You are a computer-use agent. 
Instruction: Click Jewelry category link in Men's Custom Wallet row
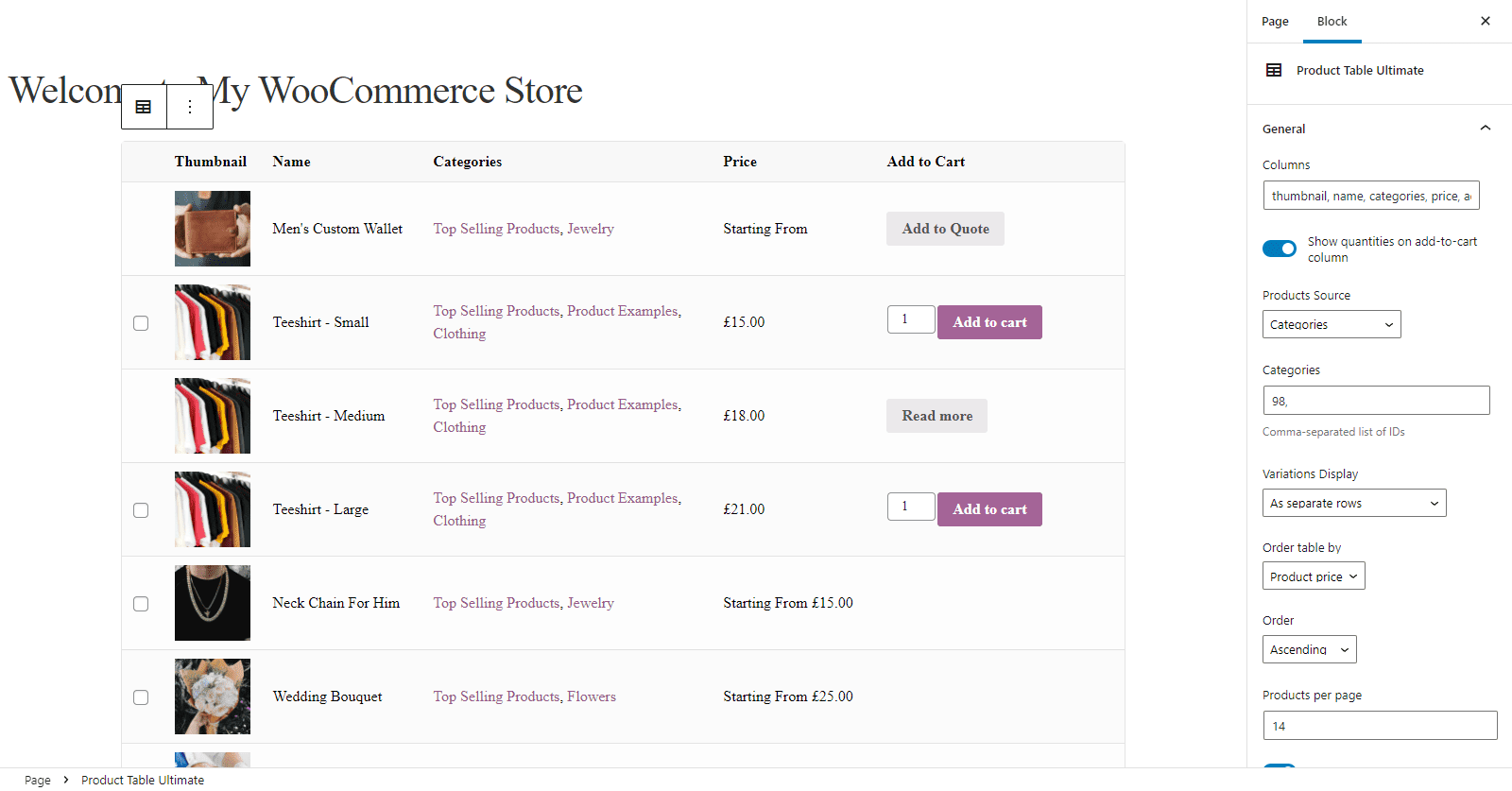pyautogui.click(x=591, y=229)
